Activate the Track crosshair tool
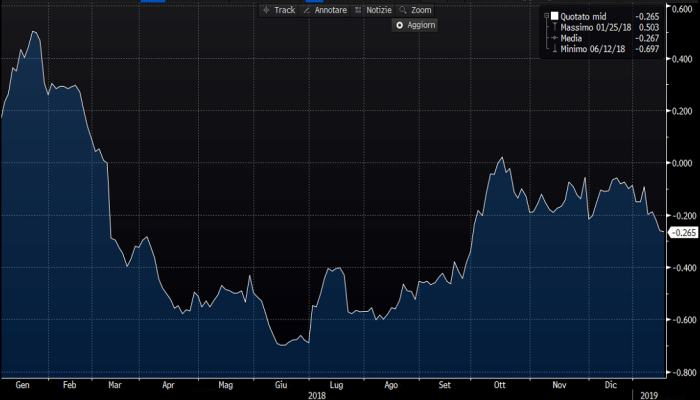Screen dimensions: 700x400 pos(278,9)
